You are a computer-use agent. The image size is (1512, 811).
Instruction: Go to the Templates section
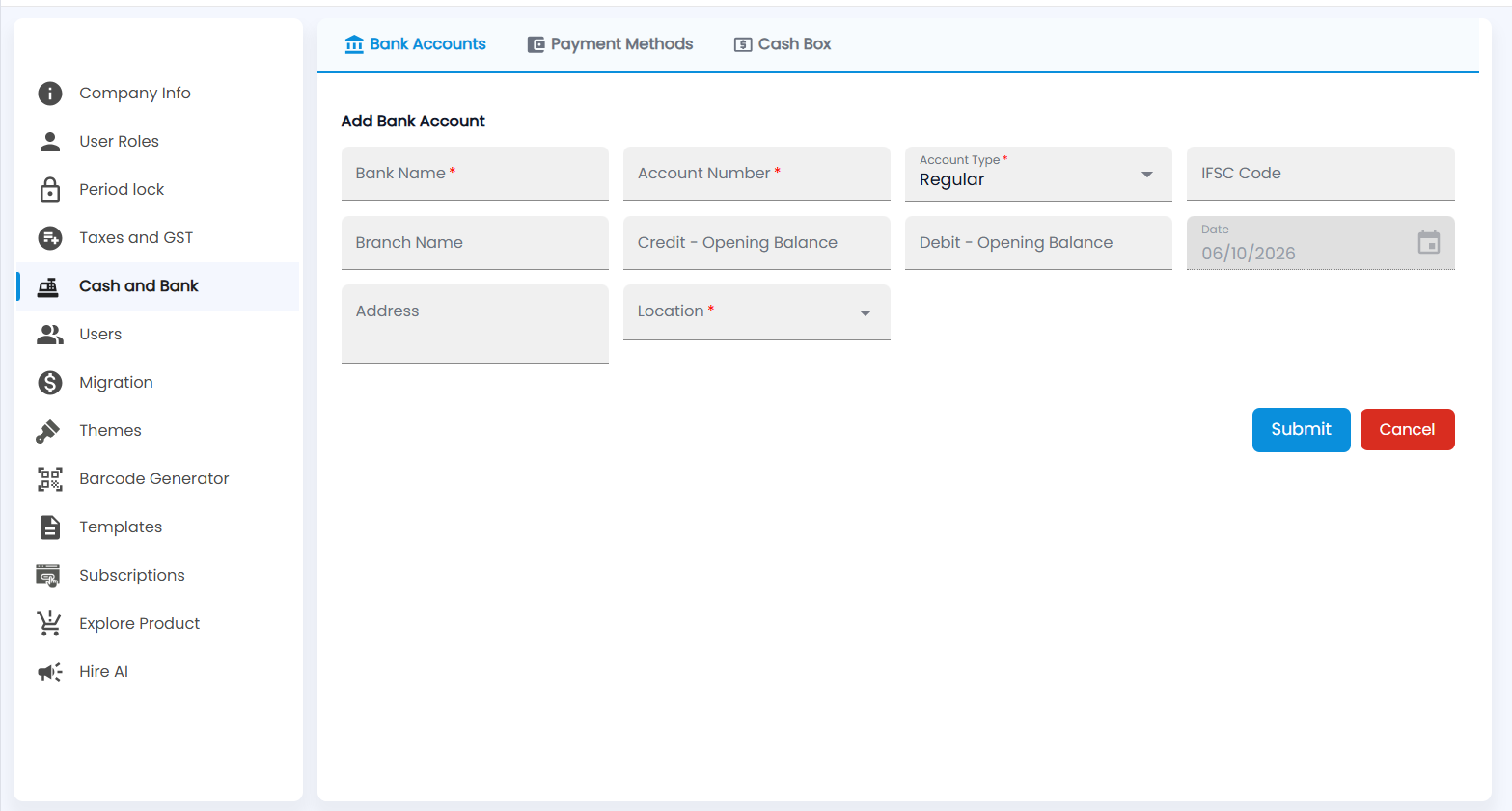158,527
